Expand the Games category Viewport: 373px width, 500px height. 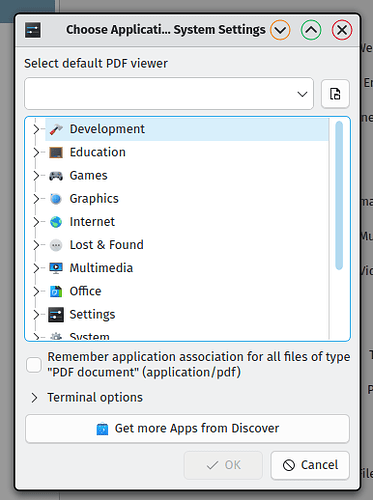36,176
